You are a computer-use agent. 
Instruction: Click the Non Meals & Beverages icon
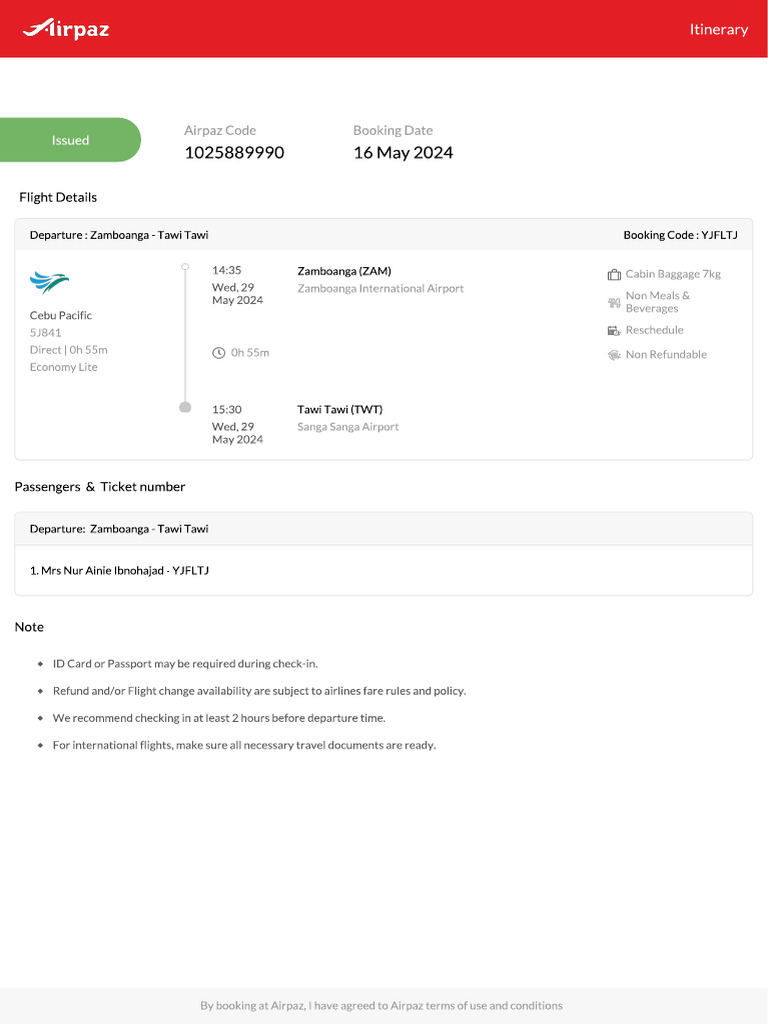[x=614, y=302]
